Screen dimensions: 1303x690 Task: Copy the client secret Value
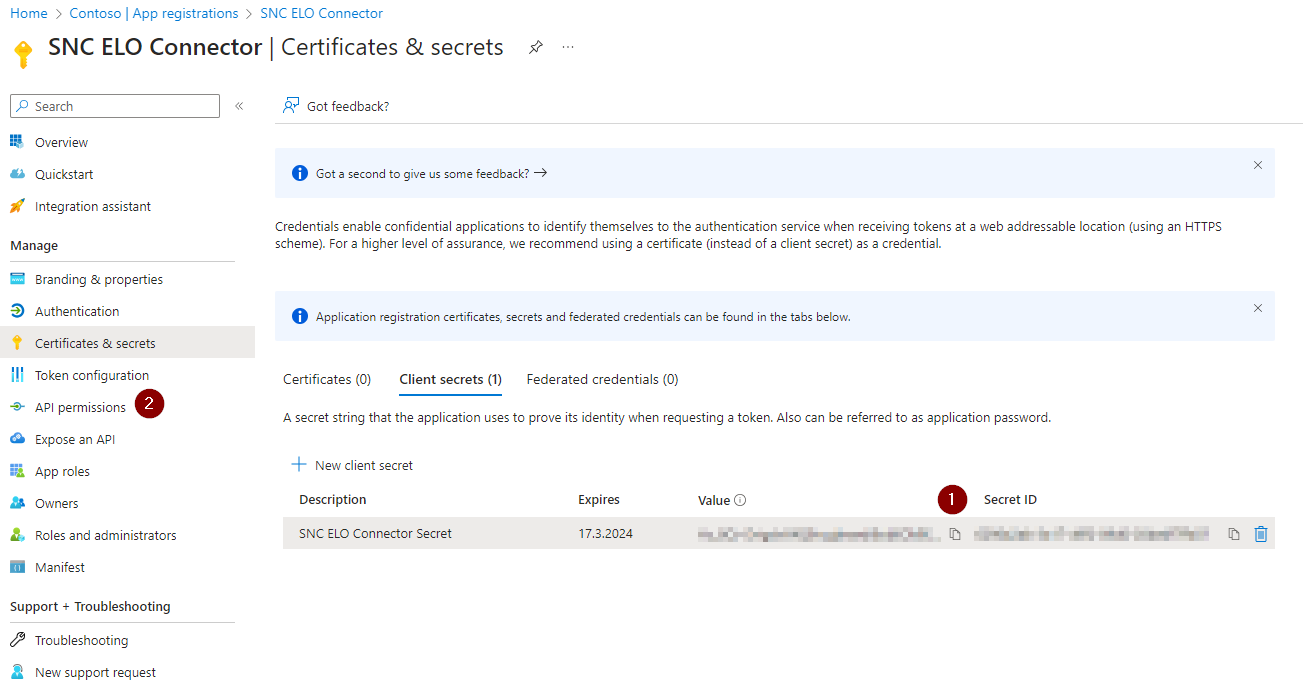(x=954, y=534)
